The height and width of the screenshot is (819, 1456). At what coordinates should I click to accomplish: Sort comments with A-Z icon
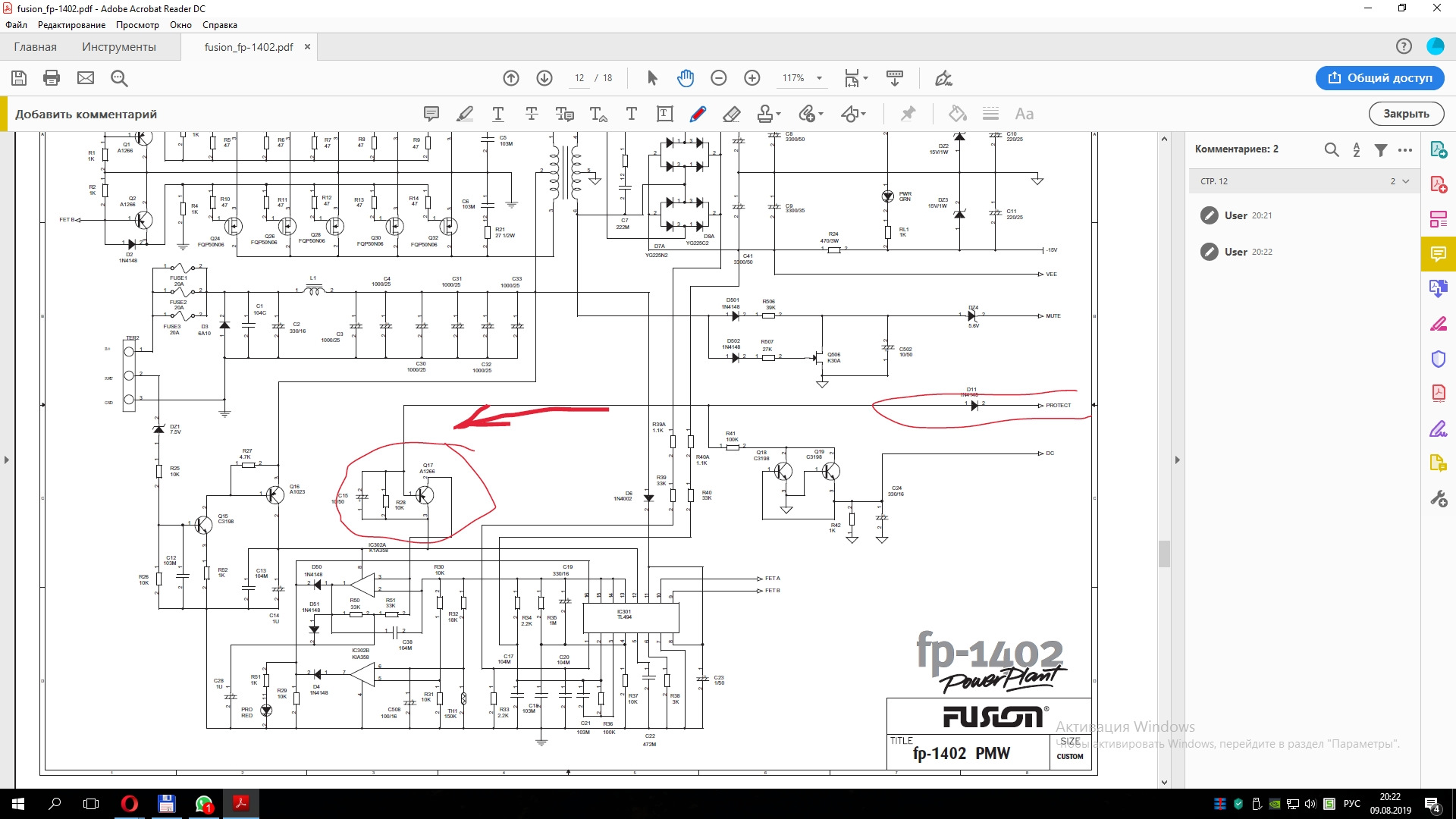pyautogui.click(x=1357, y=149)
